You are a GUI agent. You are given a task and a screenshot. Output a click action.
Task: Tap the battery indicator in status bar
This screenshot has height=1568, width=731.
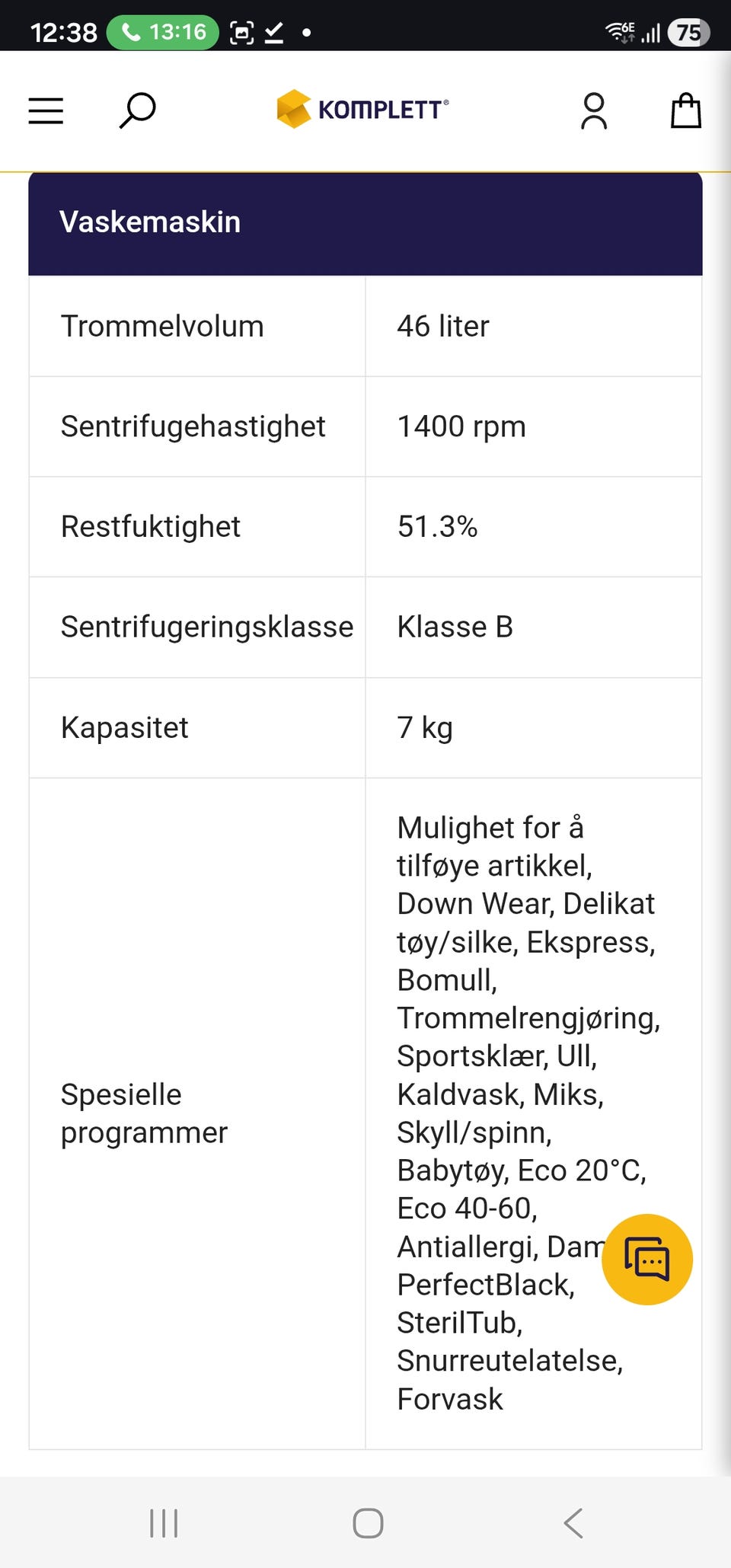[688, 32]
